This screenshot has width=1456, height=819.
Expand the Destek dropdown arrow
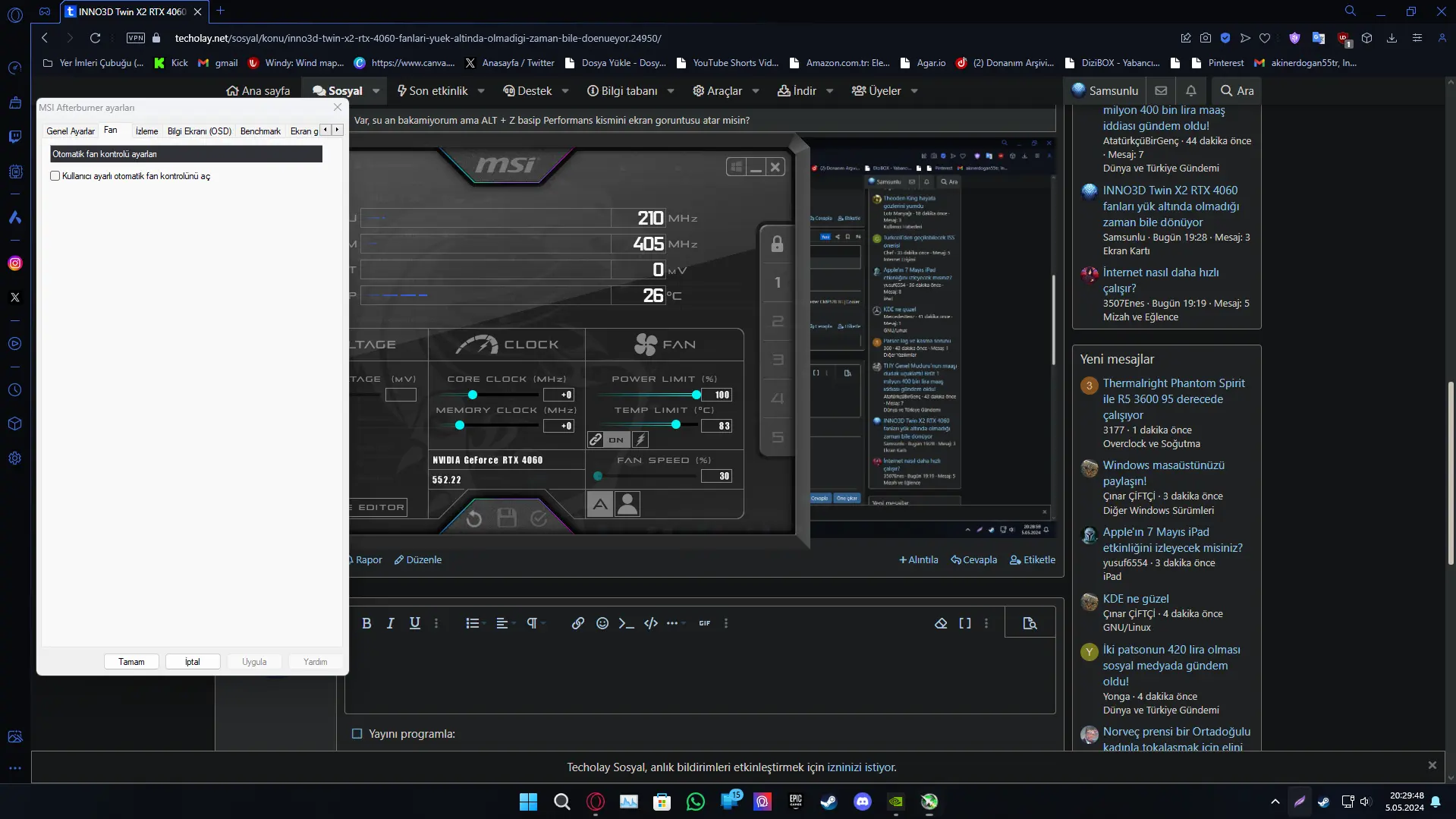click(565, 91)
